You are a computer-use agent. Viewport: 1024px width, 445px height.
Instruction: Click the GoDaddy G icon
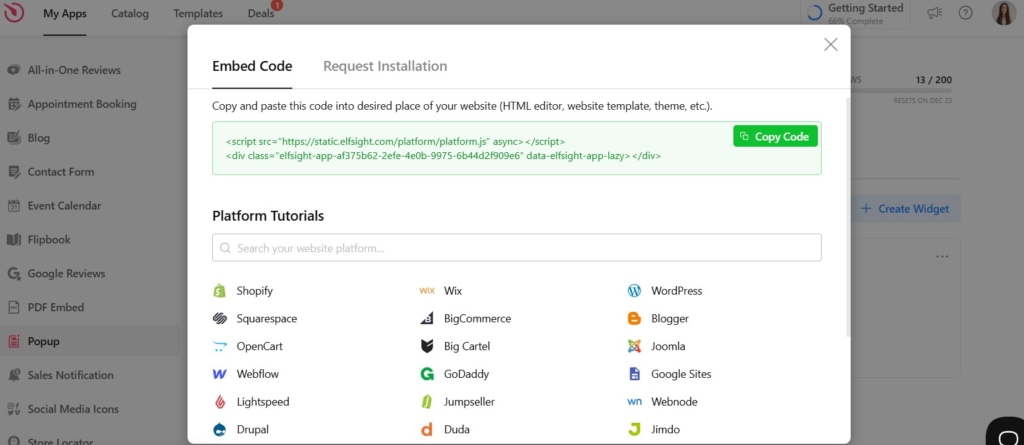pyautogui.click(x=426, y=374)
